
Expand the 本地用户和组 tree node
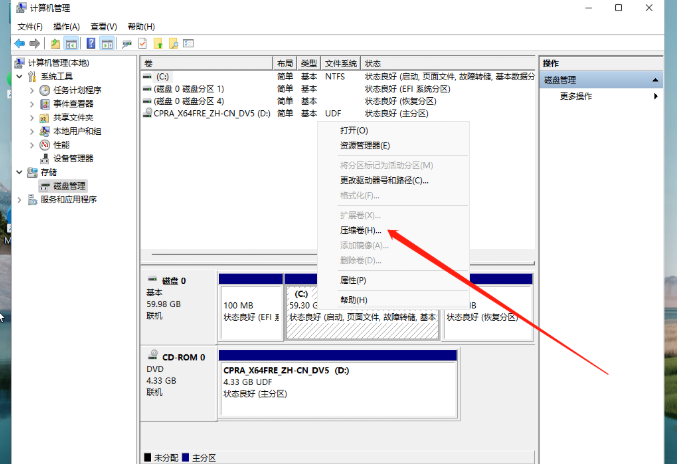(32, 131)
